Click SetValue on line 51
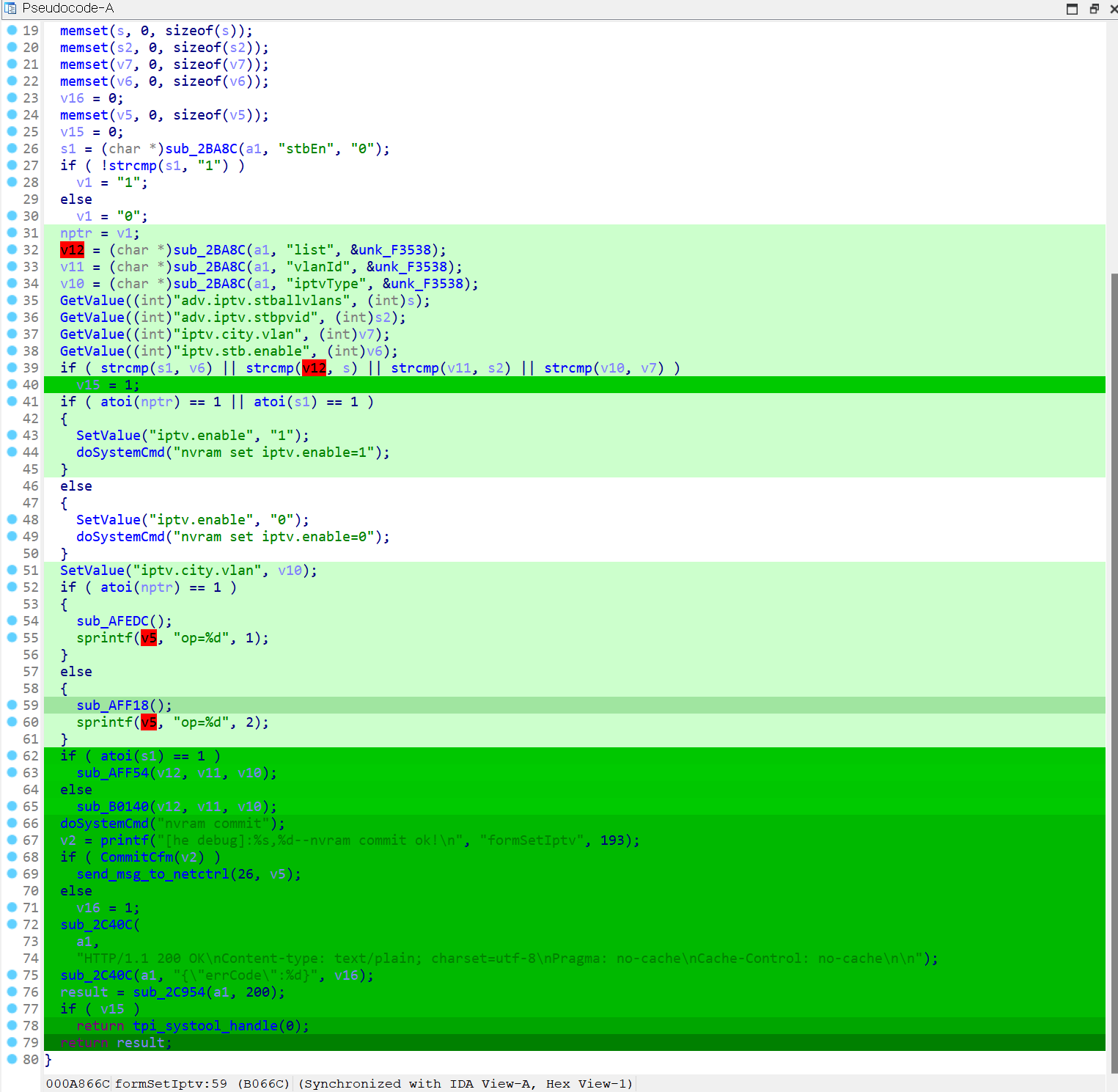This screenshot has height=1092, width=1118. coord(92,571)
